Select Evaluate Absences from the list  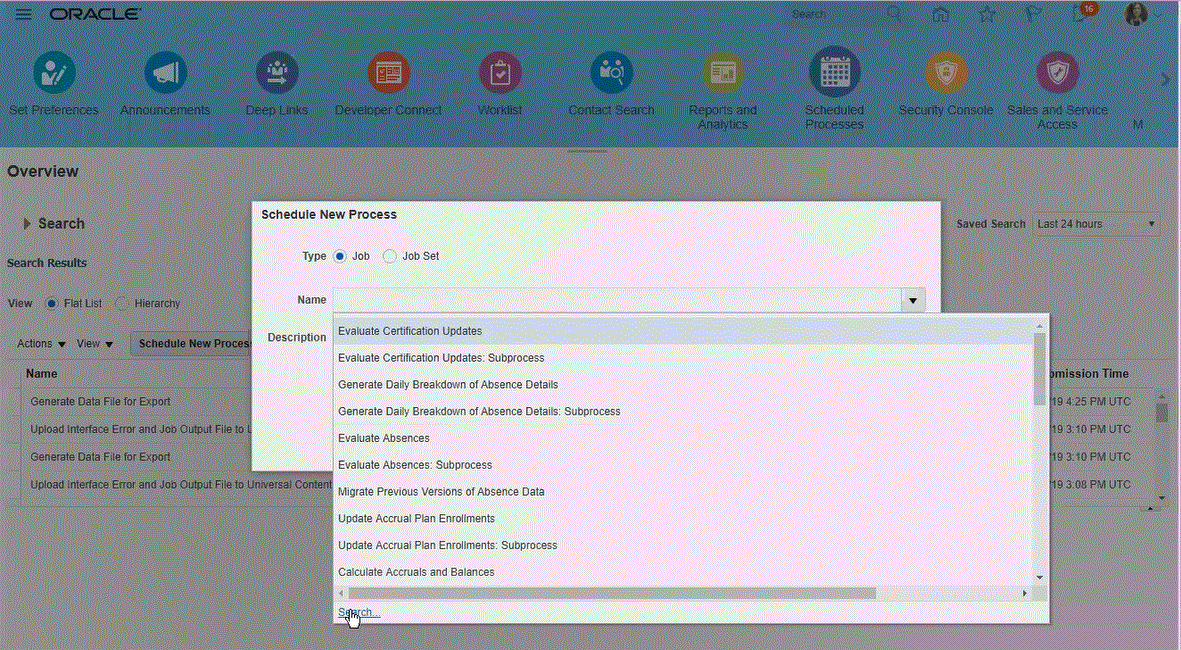[384, 438]
